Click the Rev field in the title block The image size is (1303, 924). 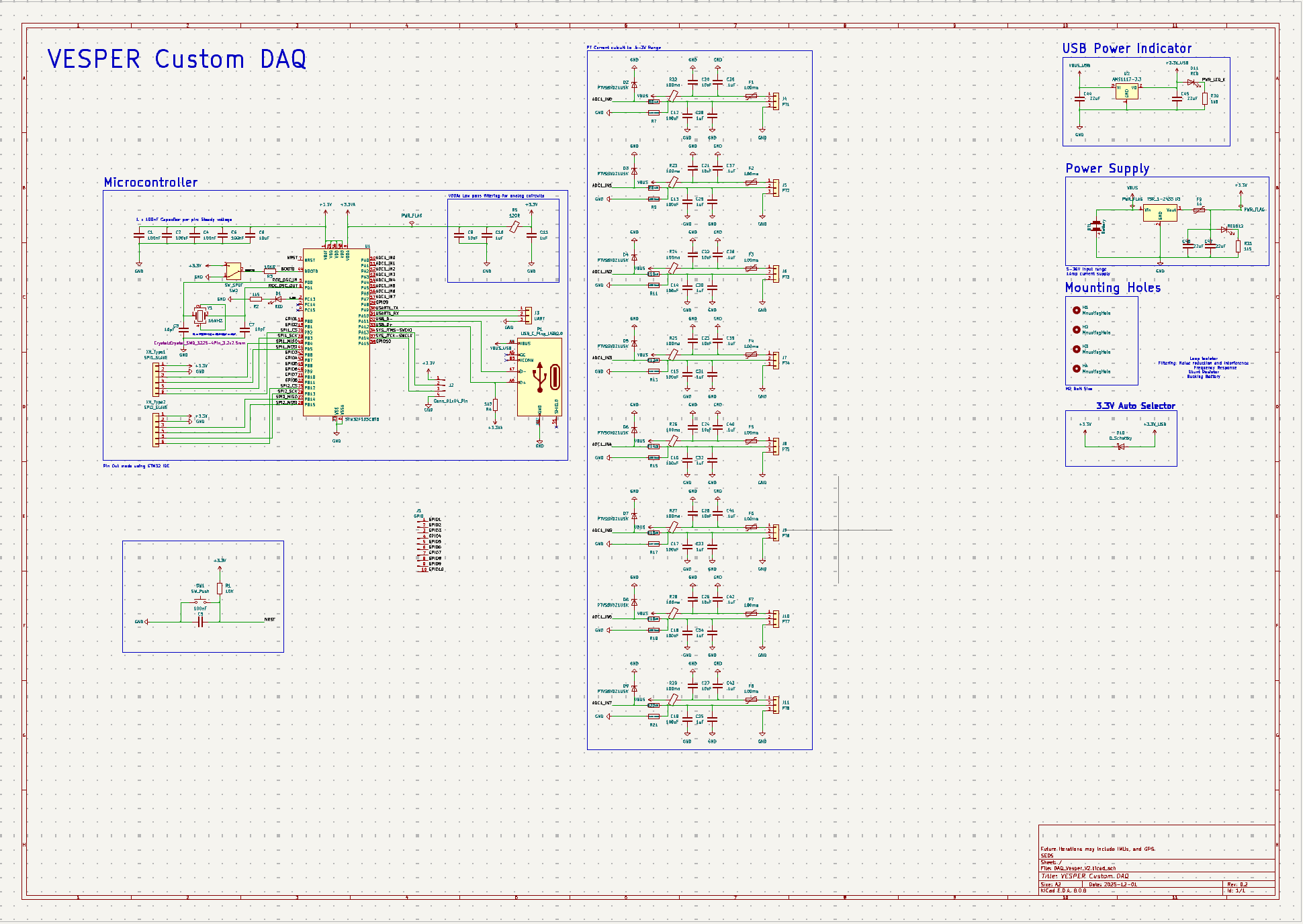coord(1237,884)
